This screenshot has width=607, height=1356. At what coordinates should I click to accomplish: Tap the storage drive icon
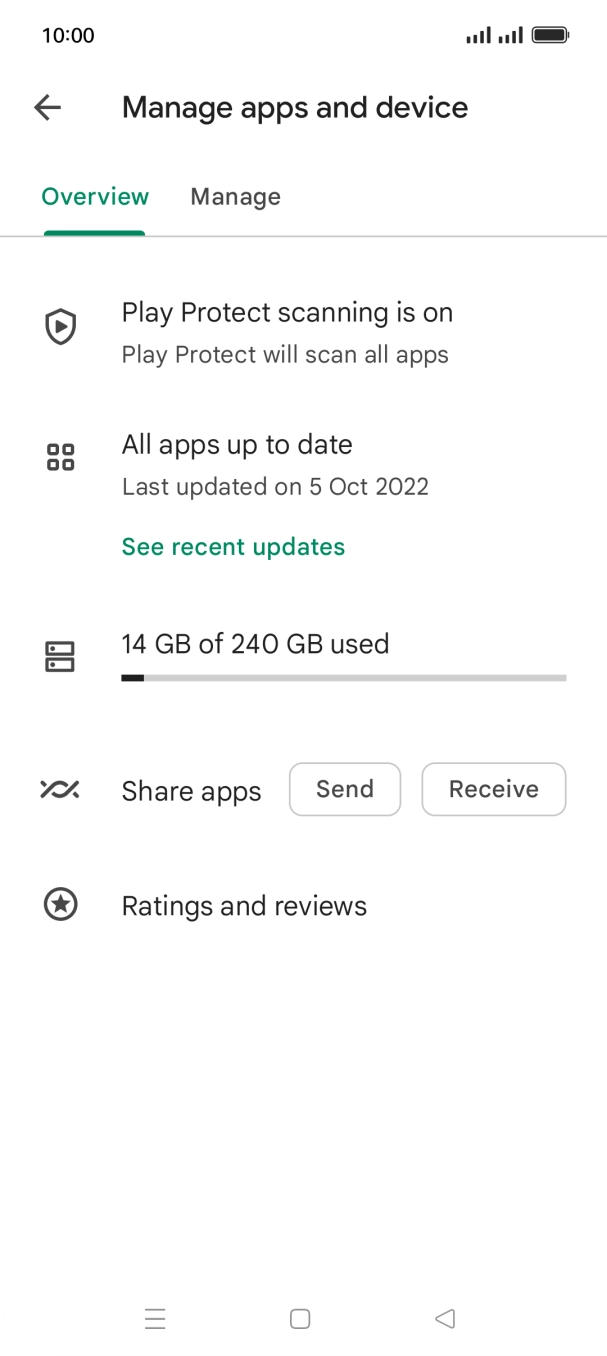61,657
